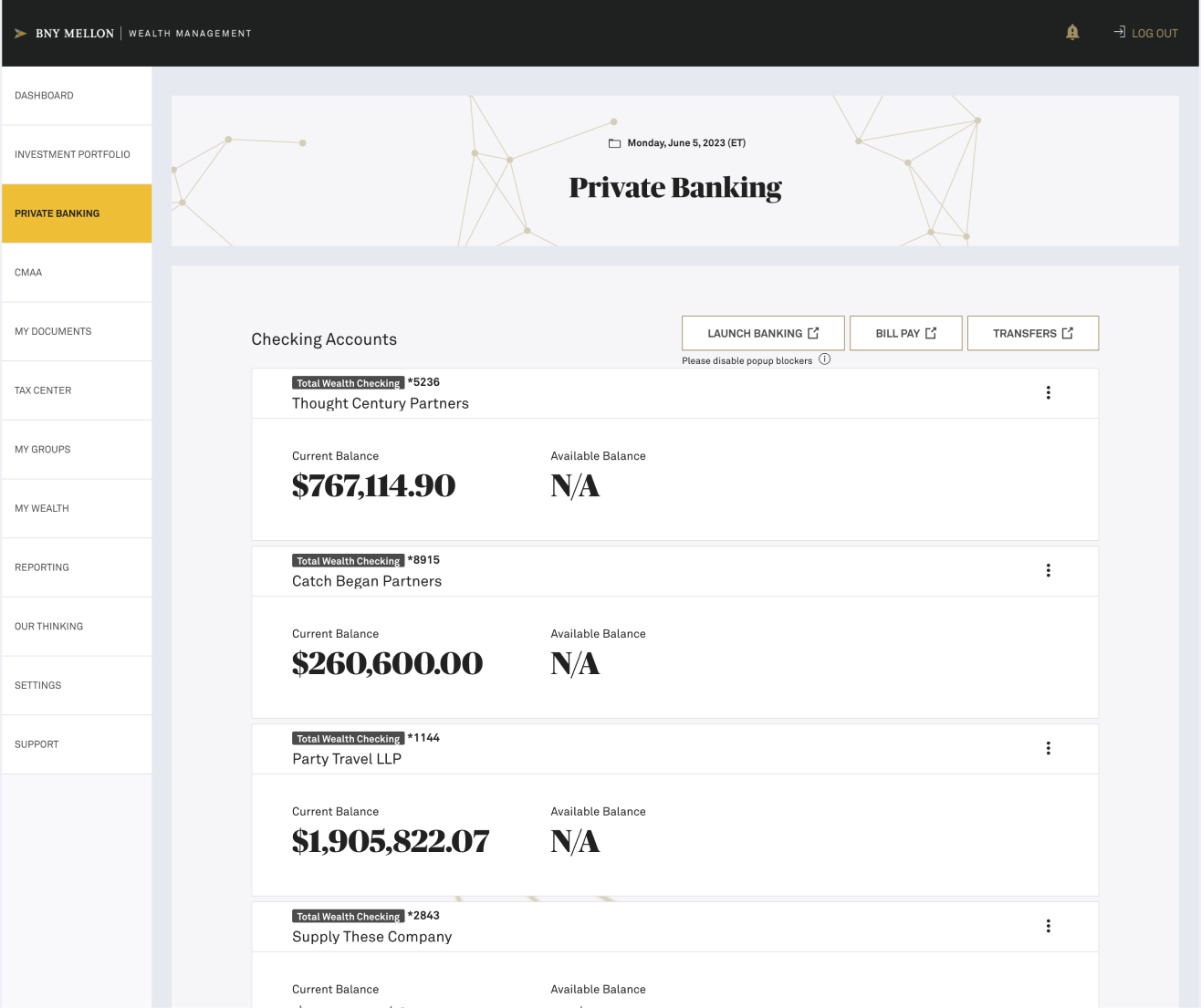Open Our Thinking page
The width and height of the screenshot is (1201, 1008).
point(77,627)
